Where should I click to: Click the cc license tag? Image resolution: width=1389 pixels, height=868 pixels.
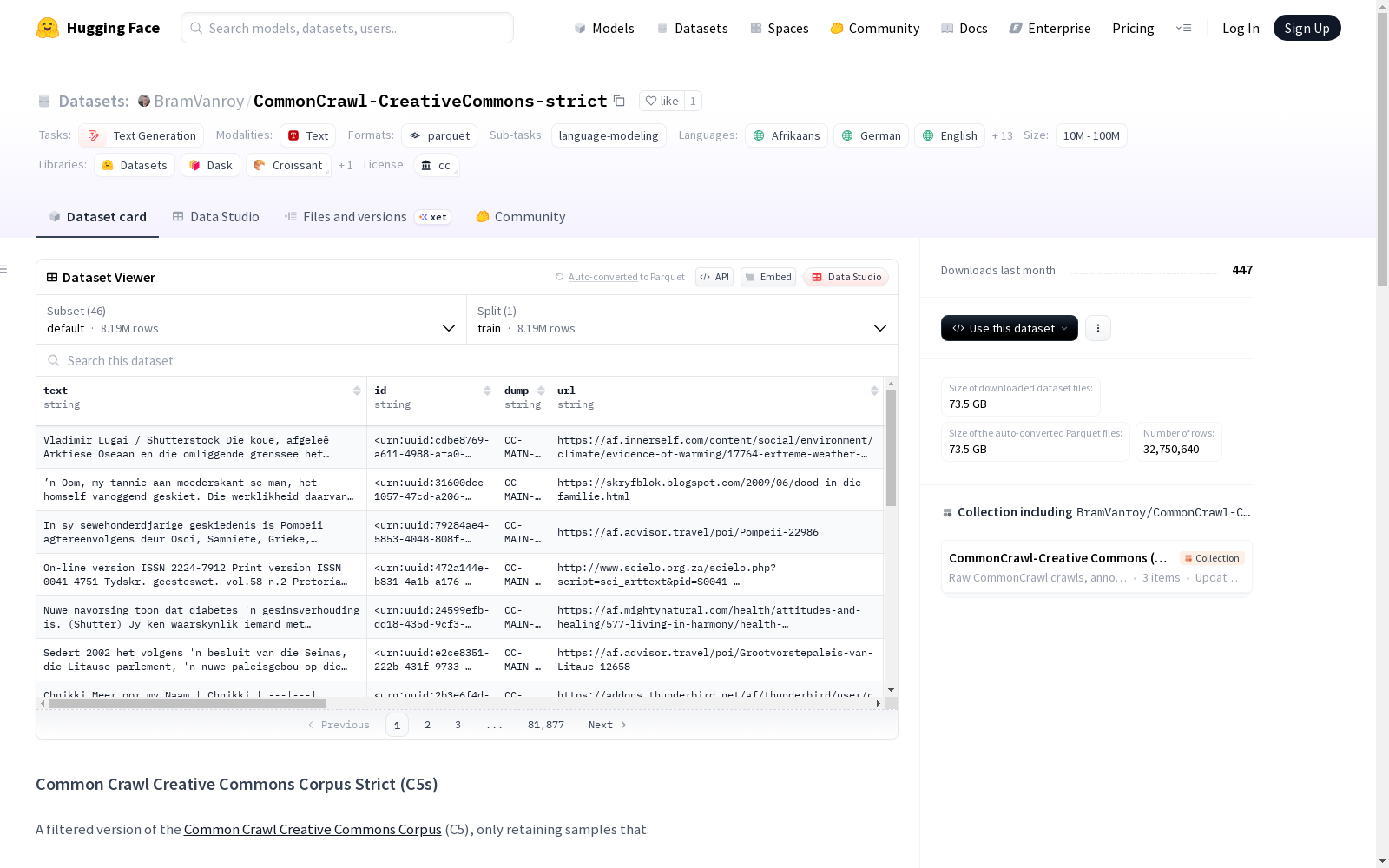436,165
